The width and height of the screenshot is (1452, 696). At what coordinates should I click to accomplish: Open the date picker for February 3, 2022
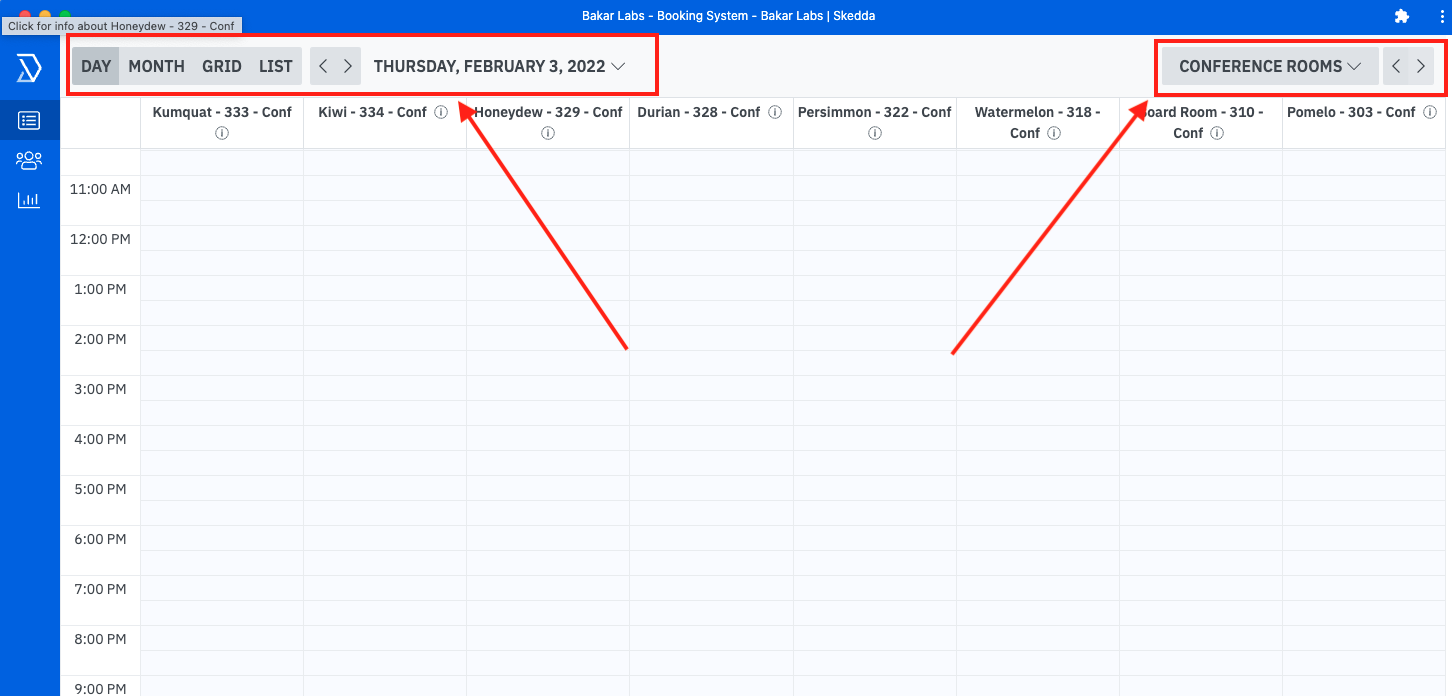coord(499,66)
